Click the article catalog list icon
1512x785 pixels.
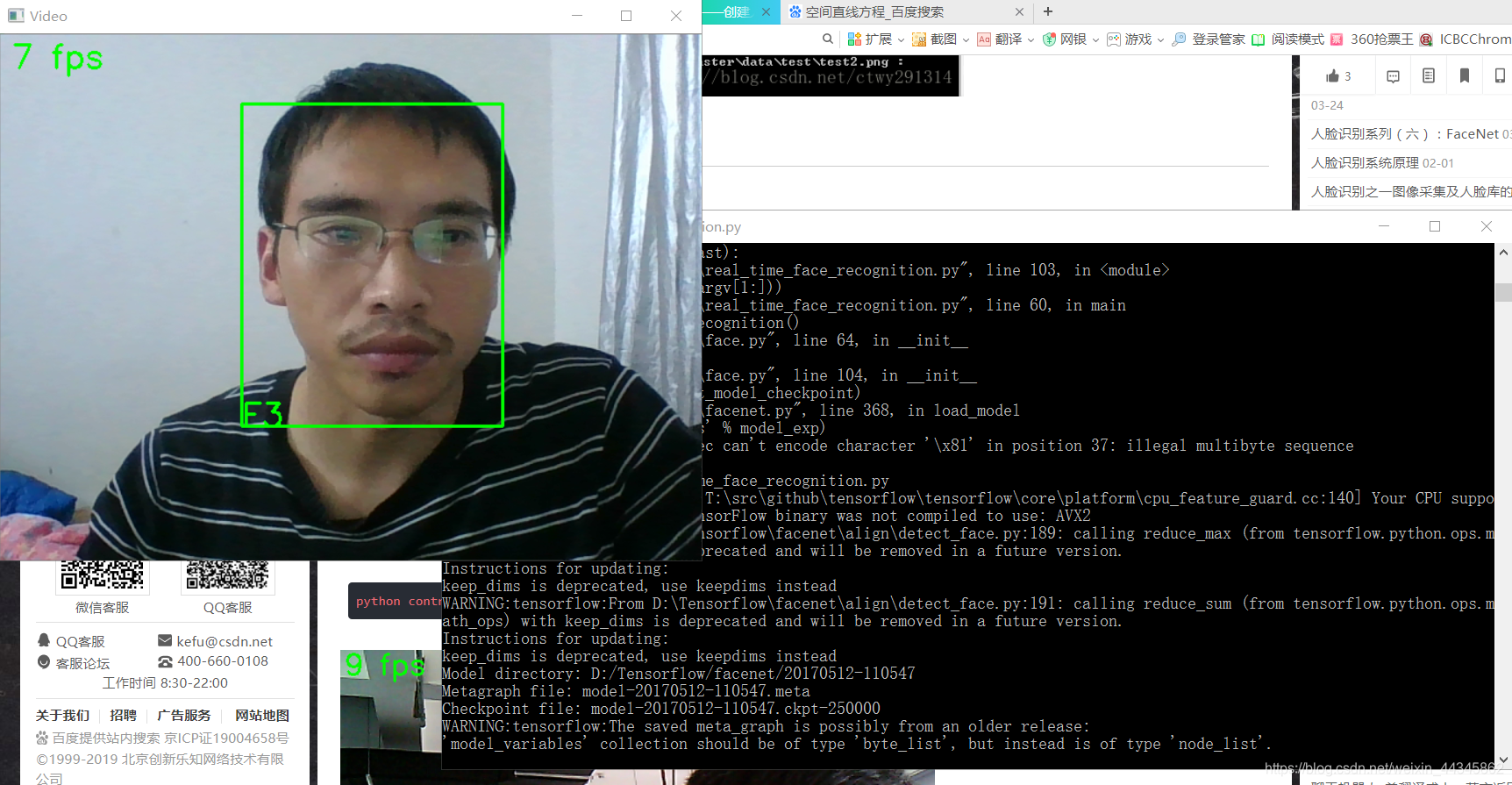tap(1429, 75)
